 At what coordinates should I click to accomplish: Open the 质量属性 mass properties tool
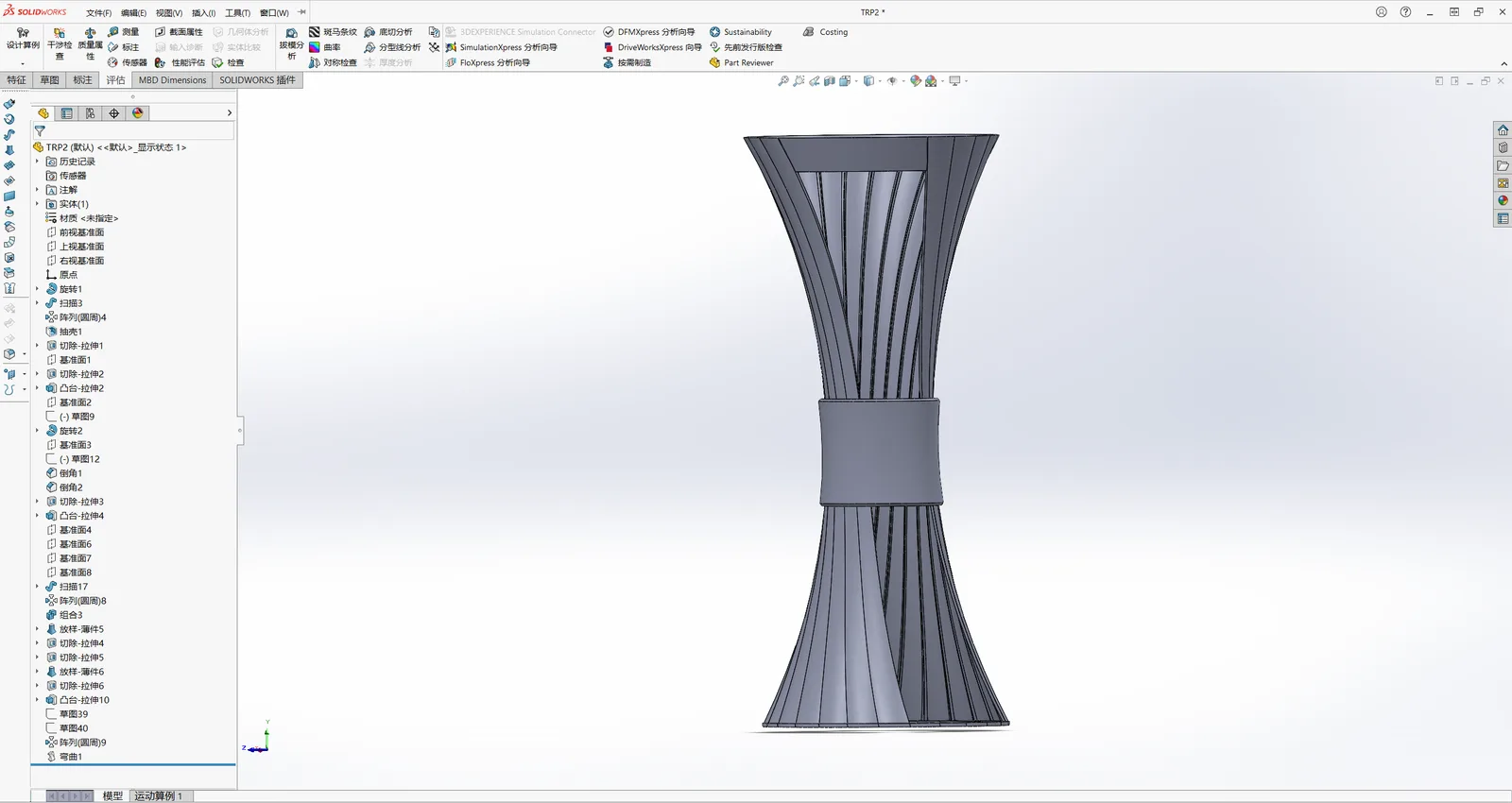tap(90, 43)
